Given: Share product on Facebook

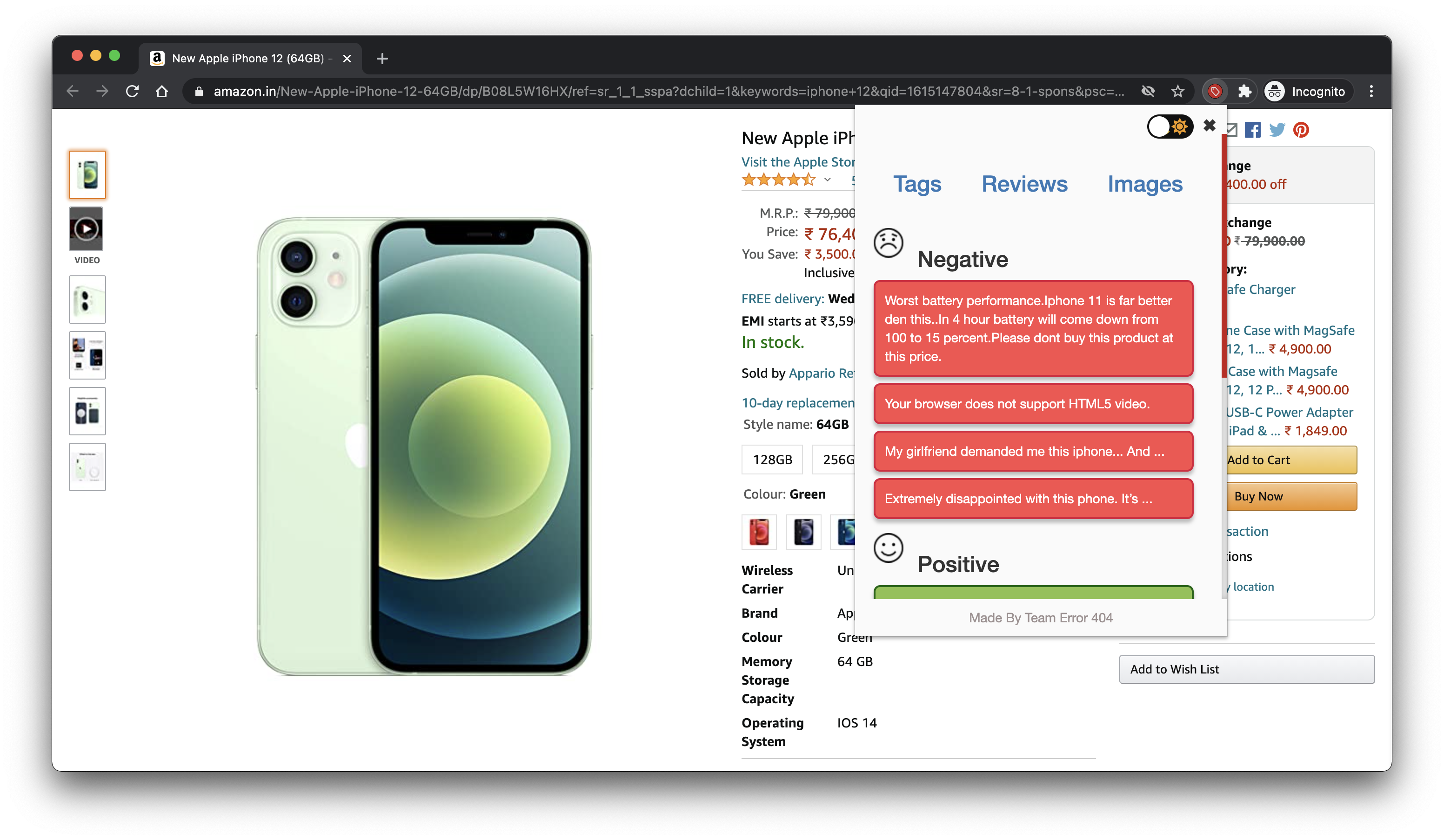Looking at the screenshot, I should [1253, 130].
